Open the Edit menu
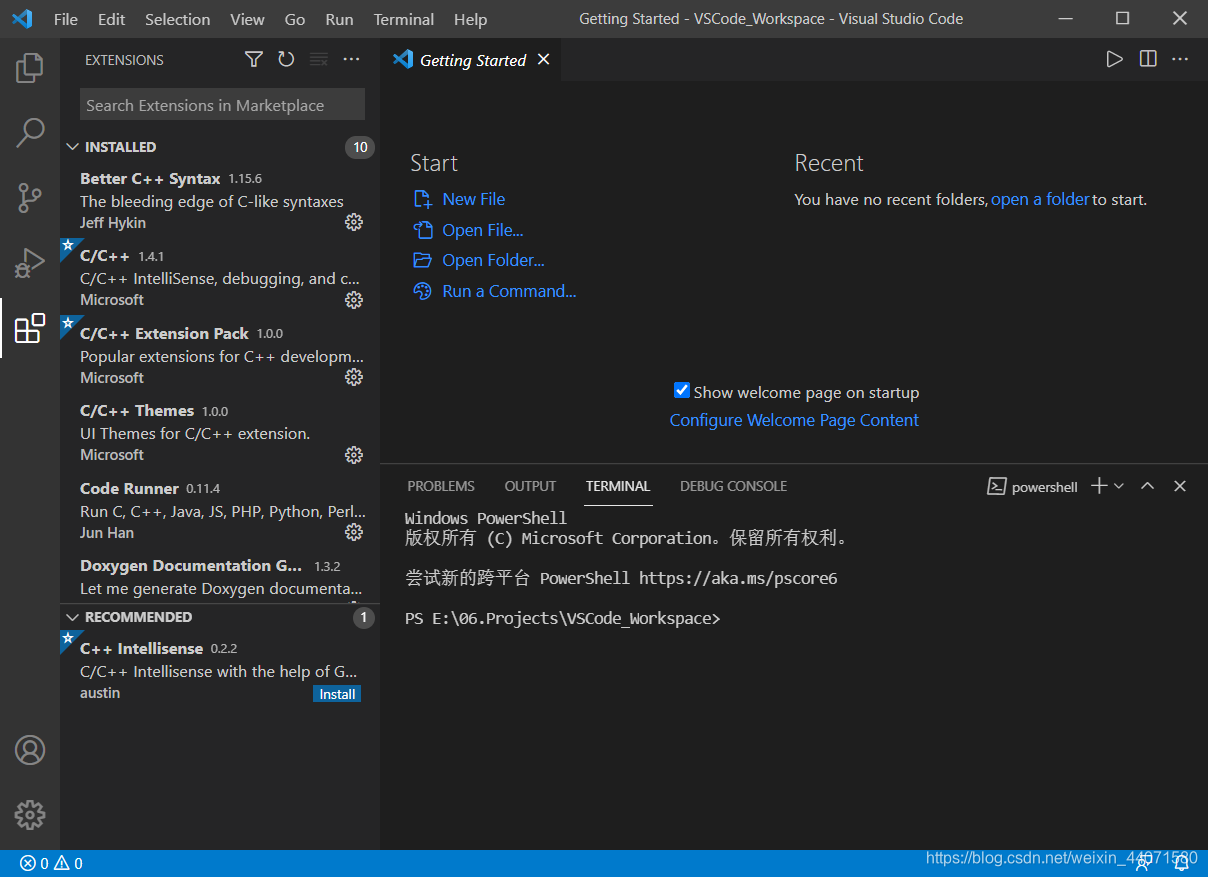The image size is (1208, 877). [x=112, y=19]
